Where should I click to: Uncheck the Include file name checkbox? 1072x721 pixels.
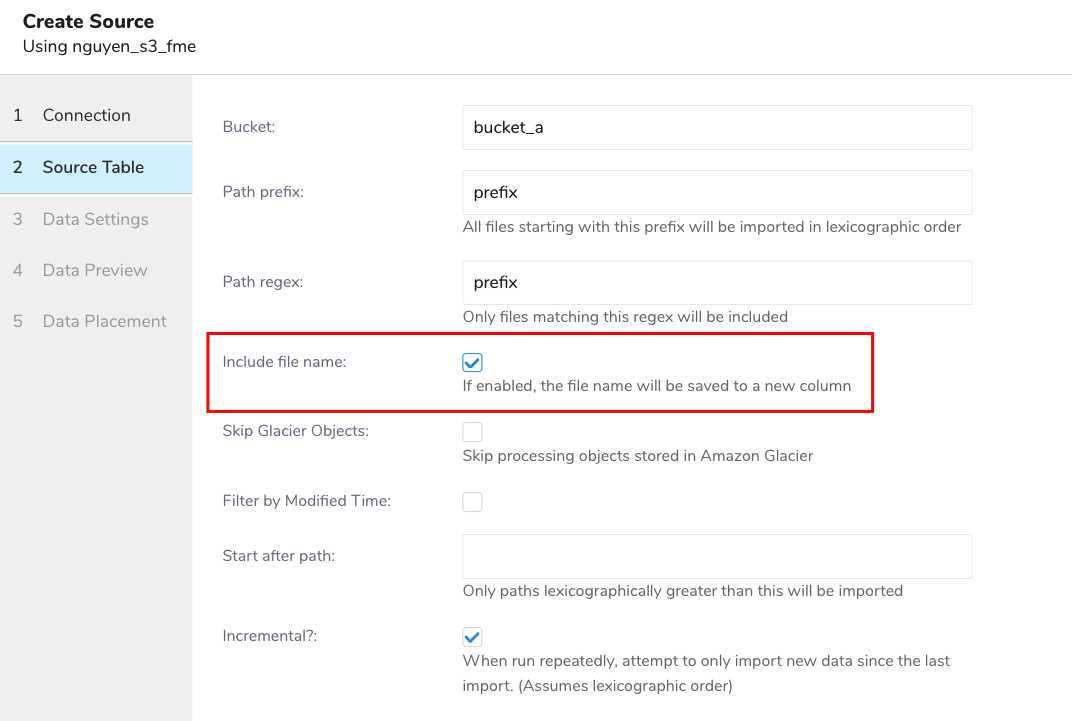tap(473, 362)
